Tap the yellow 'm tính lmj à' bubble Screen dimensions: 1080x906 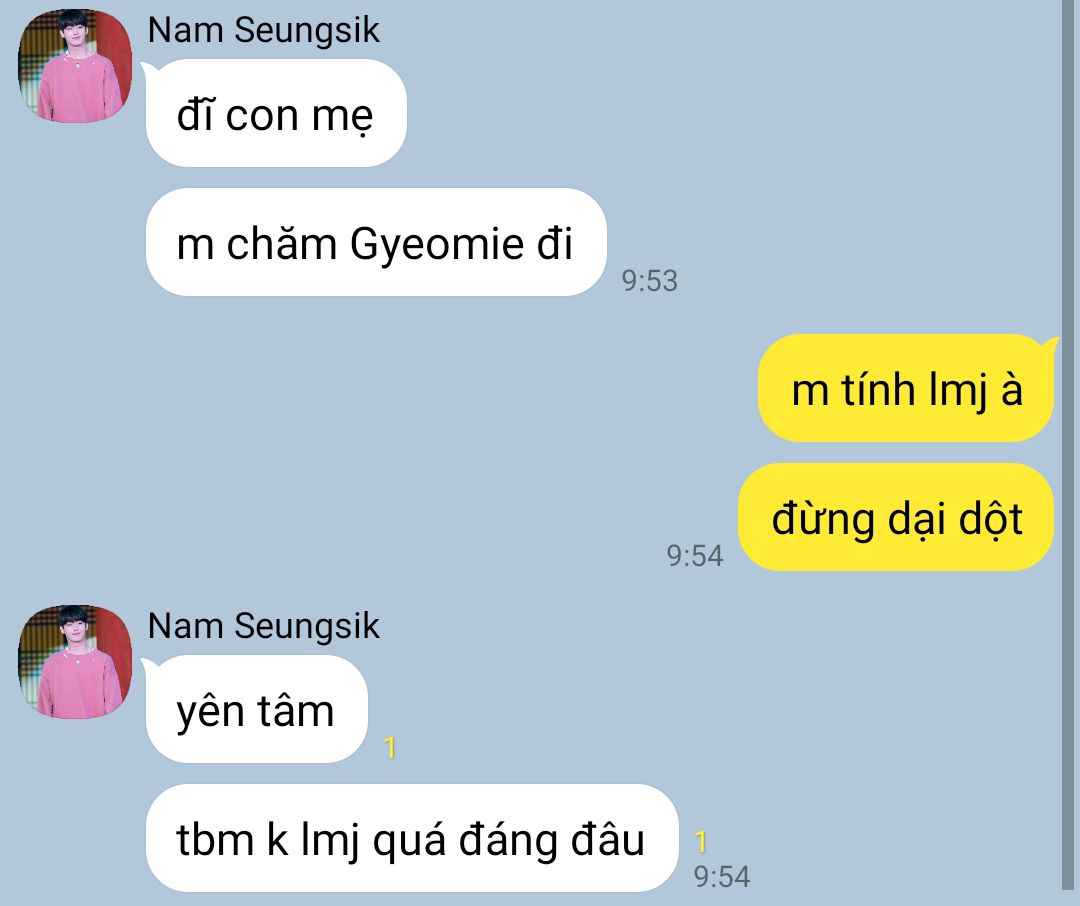pyautogui.click(x=906, y=388)
